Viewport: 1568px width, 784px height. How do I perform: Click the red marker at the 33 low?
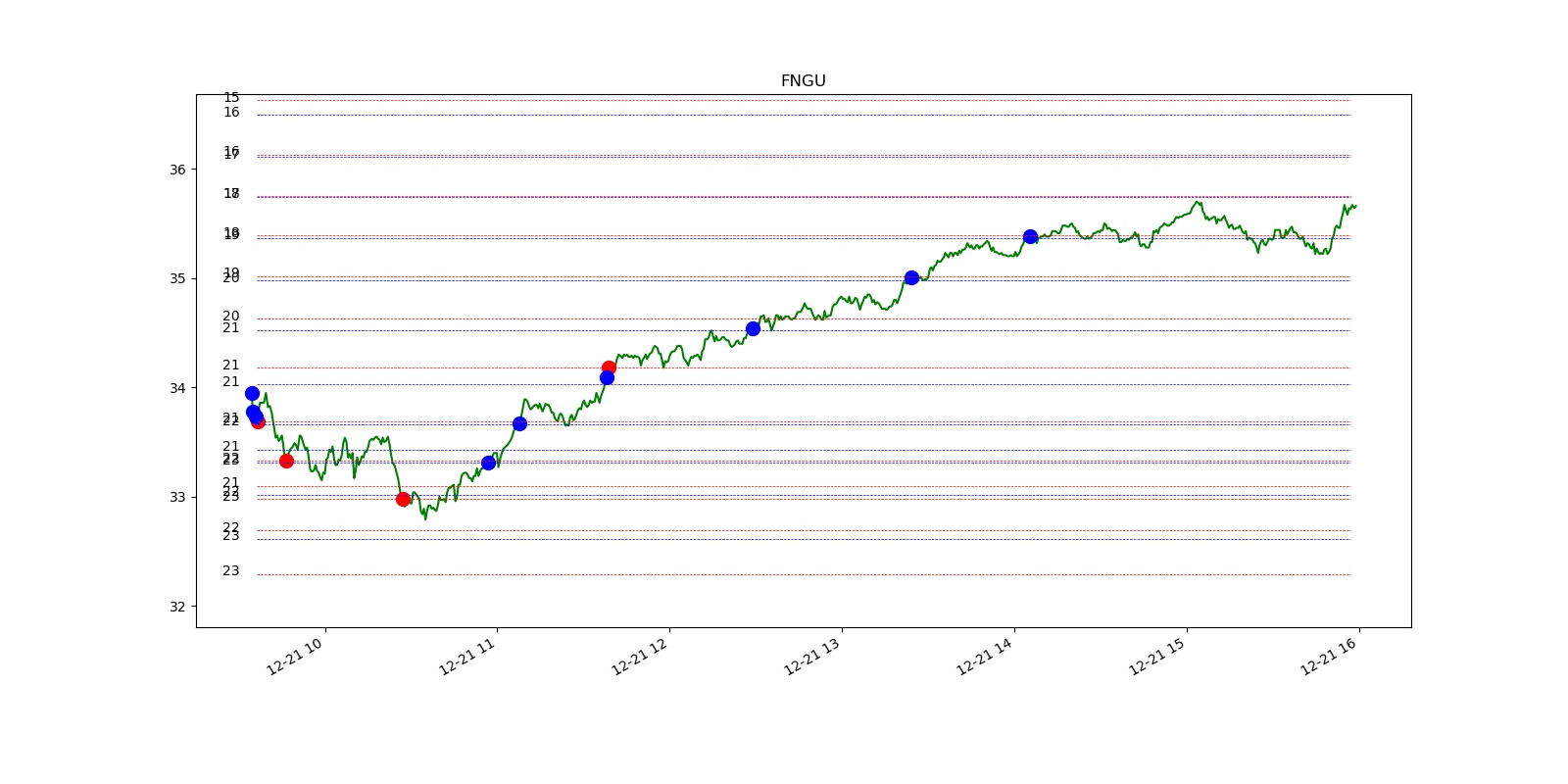pos(403,499)
